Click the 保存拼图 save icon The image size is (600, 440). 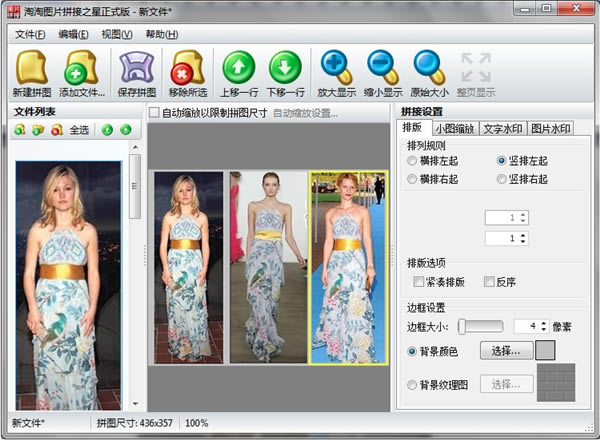[x=136, y=66]
